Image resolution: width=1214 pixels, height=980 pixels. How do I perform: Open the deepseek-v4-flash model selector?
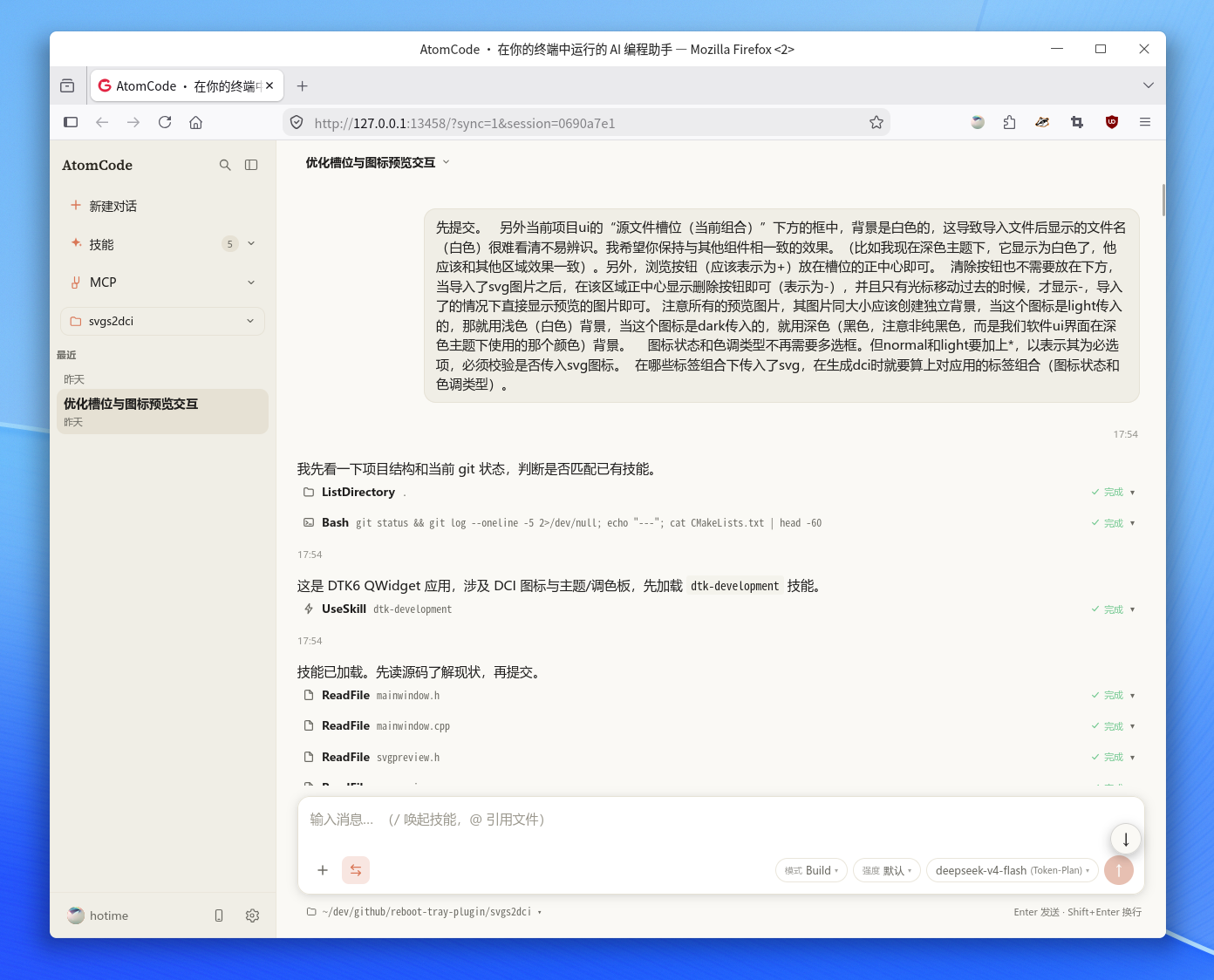point(1013,870)
